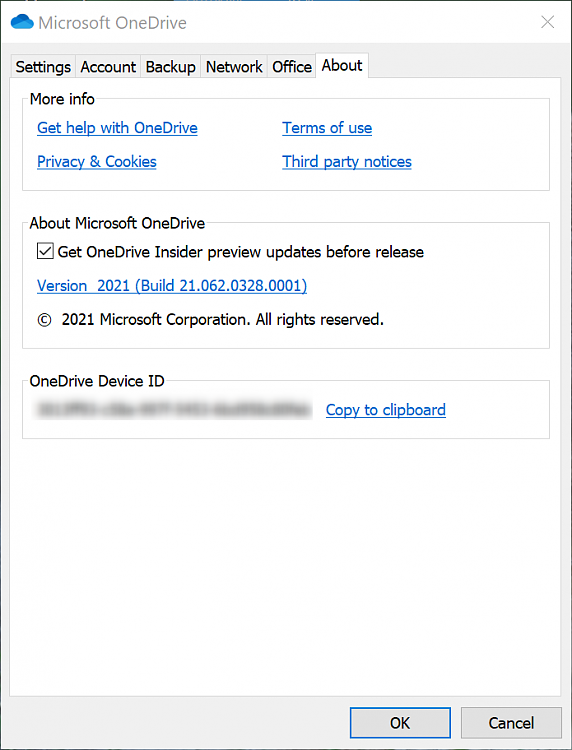Open Third party notices link

tap(347, 162)
